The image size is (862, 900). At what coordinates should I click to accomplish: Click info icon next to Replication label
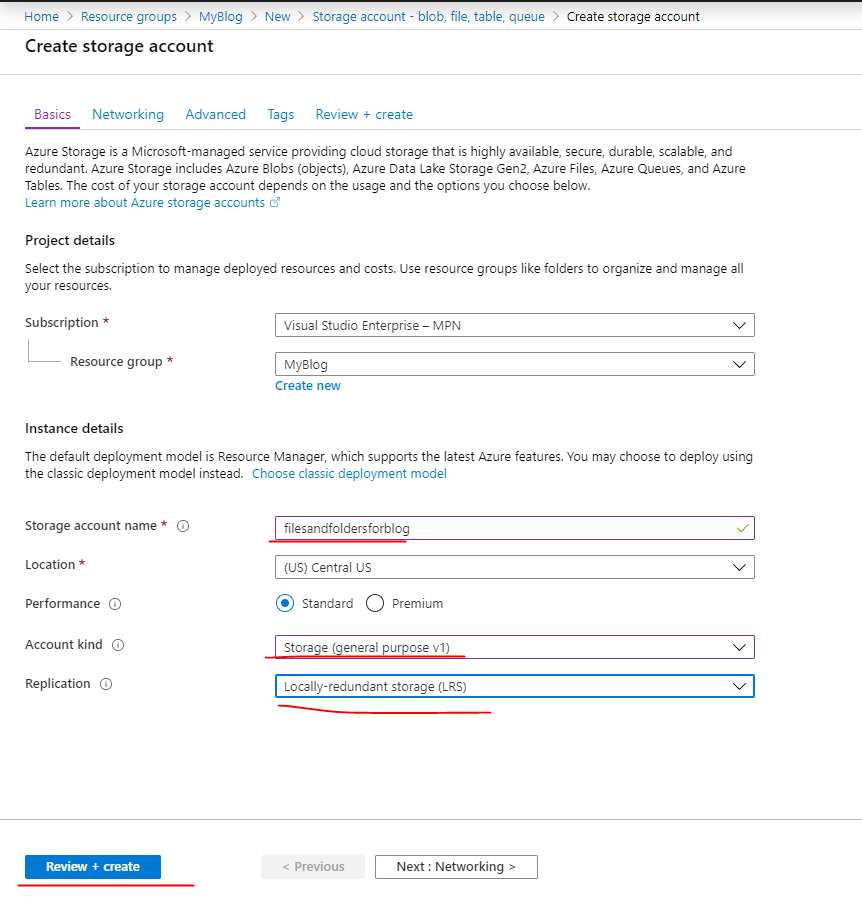[106, 684]
